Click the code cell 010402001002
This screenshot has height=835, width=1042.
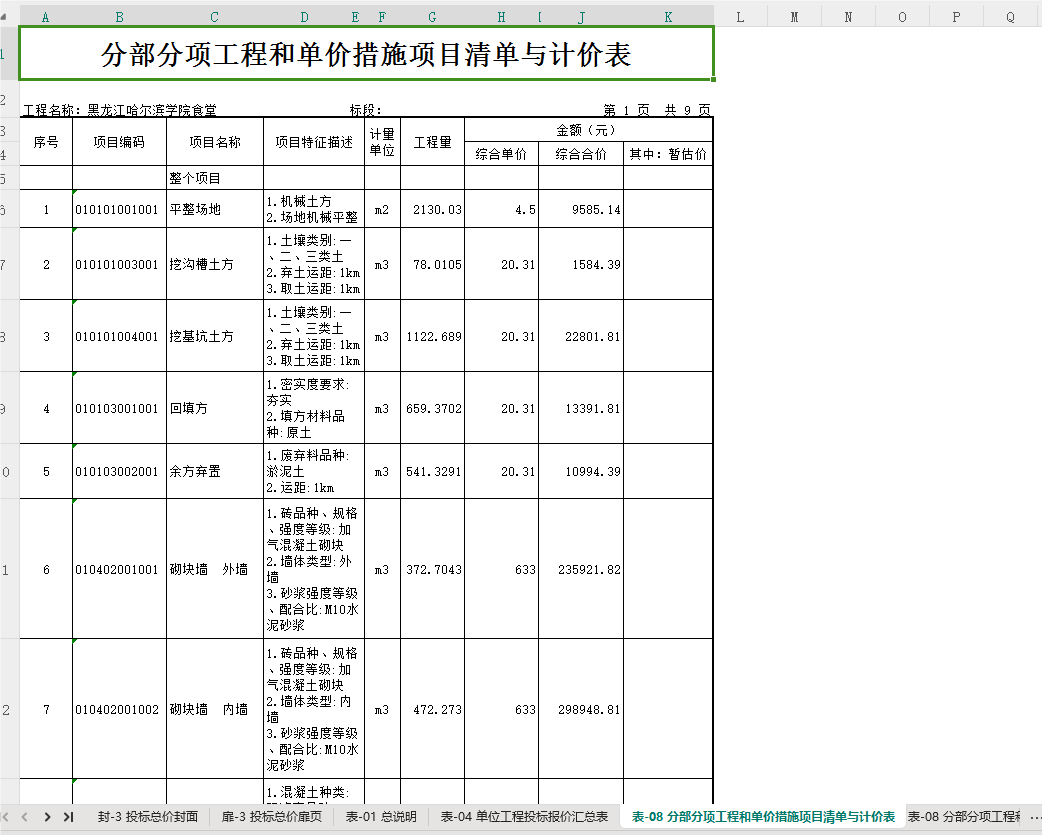[119, 709]
